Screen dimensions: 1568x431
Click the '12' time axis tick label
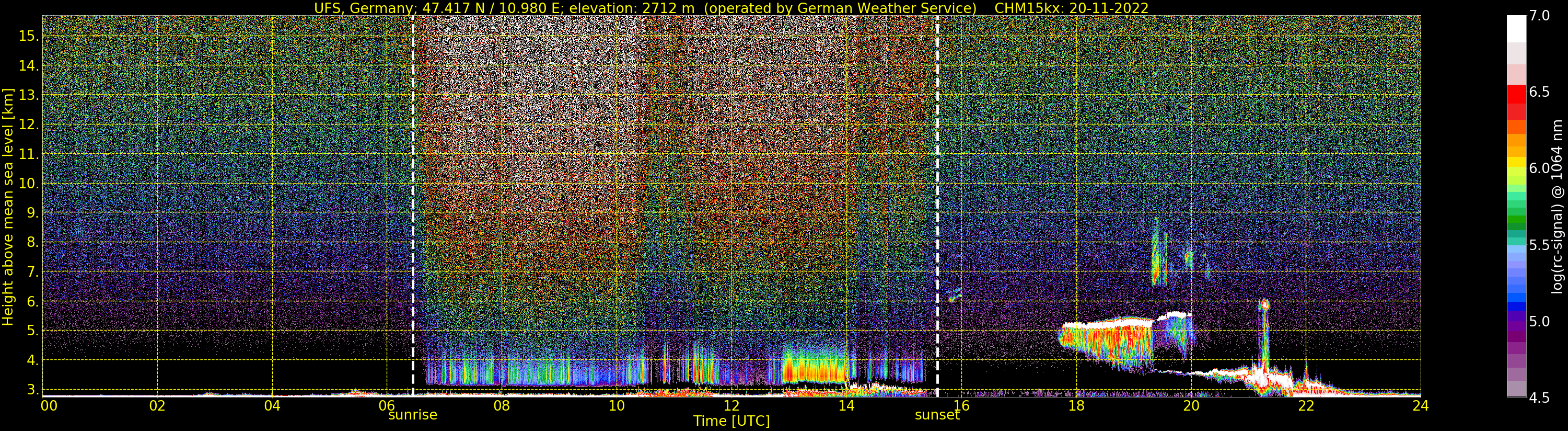click(x=731, y=405)
